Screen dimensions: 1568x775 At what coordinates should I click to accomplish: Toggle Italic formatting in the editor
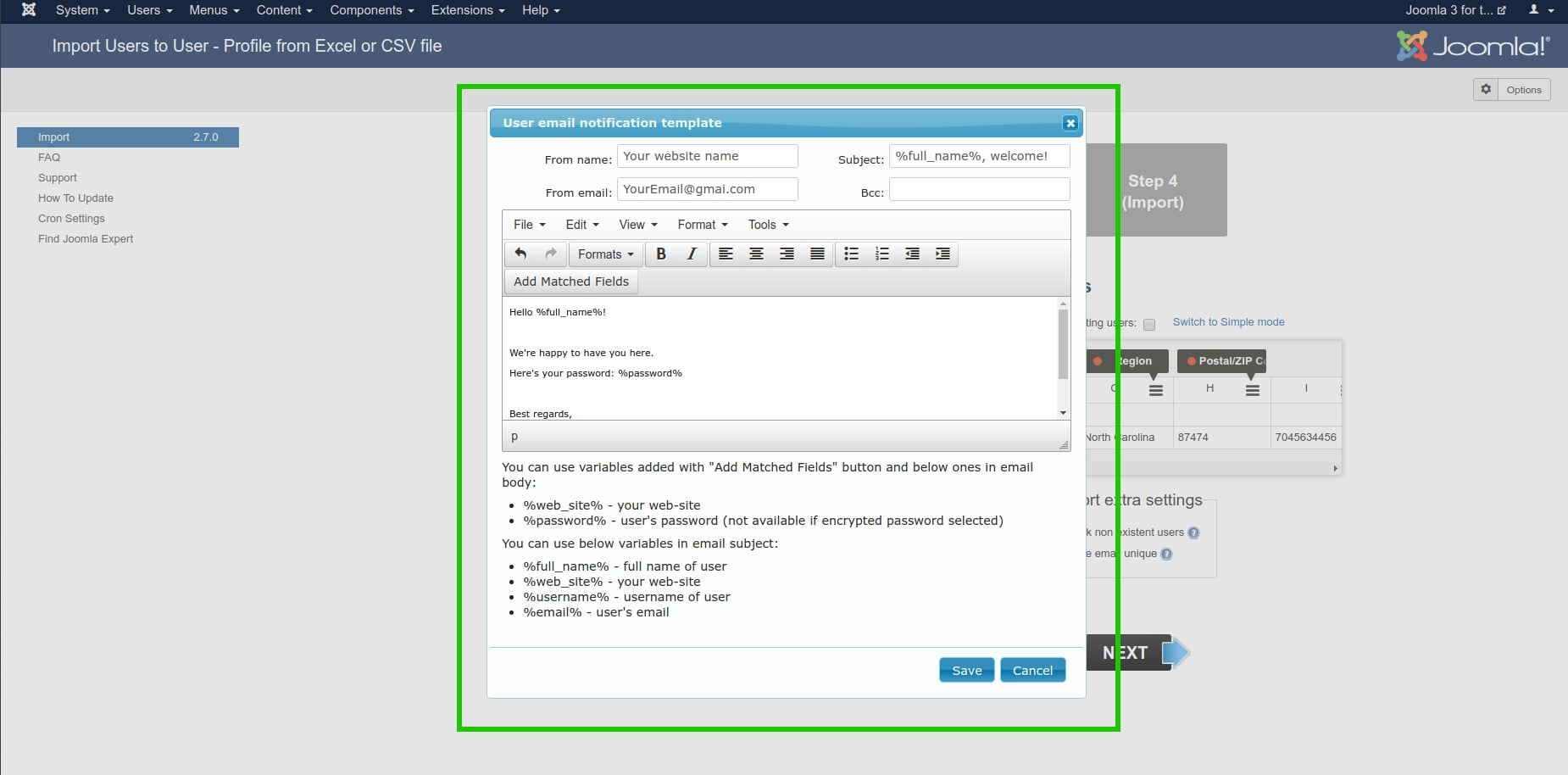692,254
